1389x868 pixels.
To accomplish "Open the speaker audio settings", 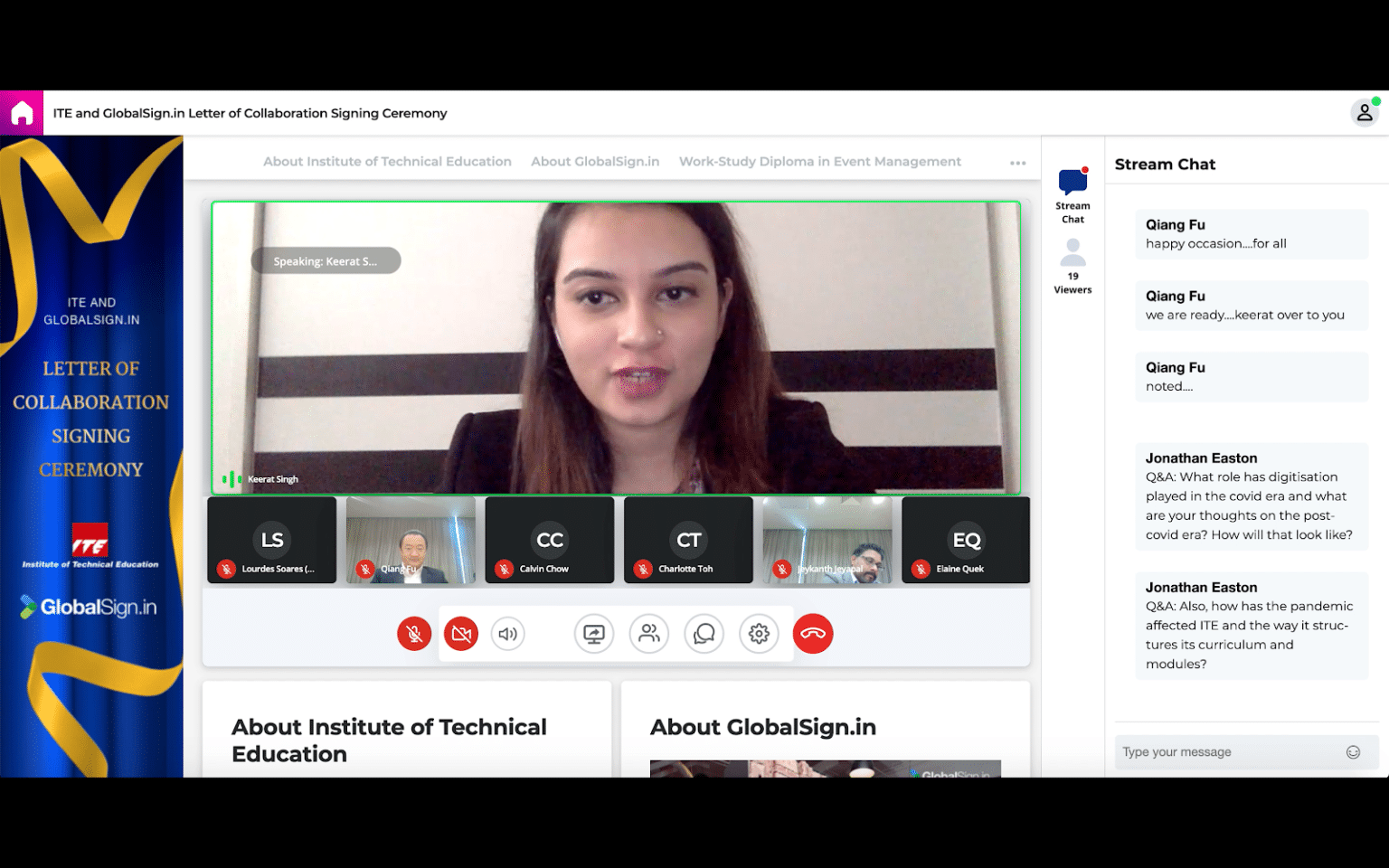I will click(x=507, y=634).
